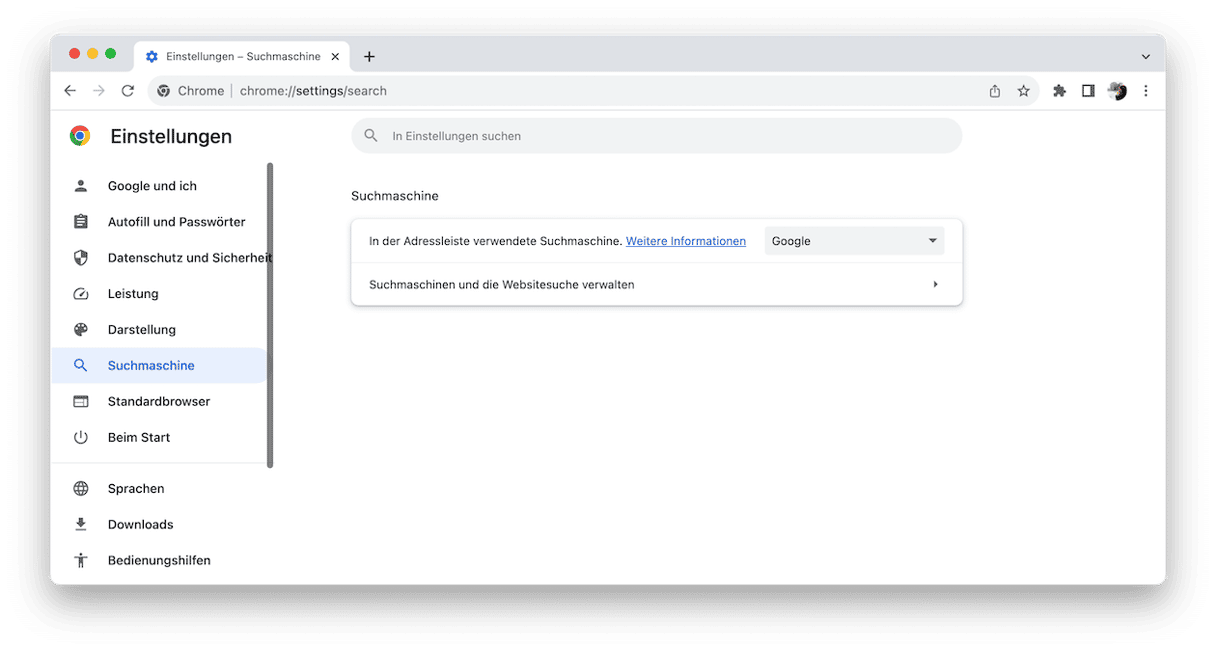Screen dimensions: 1216x651
Task: Open Downloads settings in sidebar
Action: point(140,525)
